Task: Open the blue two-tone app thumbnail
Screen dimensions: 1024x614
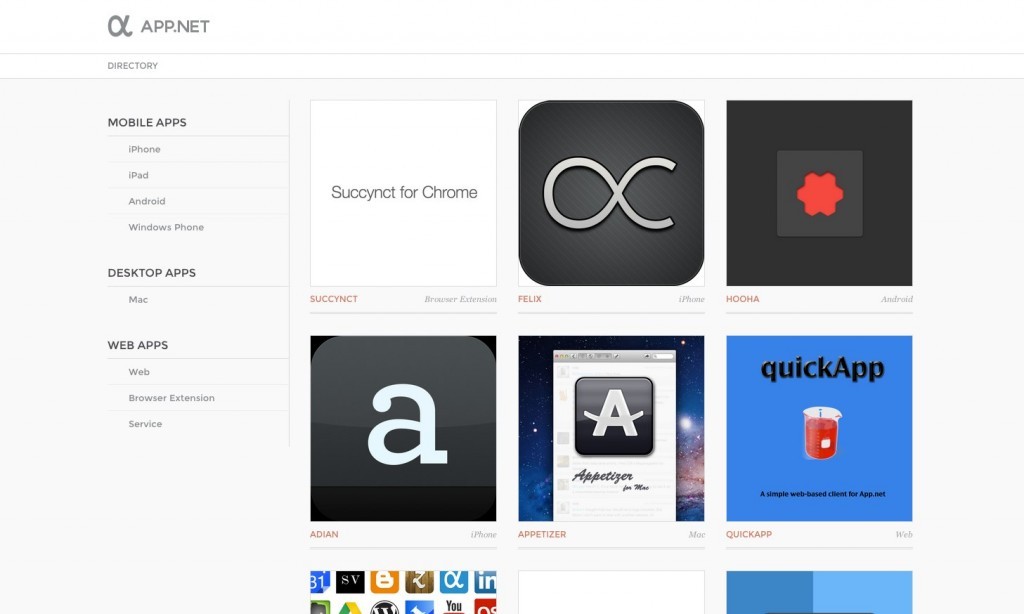Action: (819, 592)
